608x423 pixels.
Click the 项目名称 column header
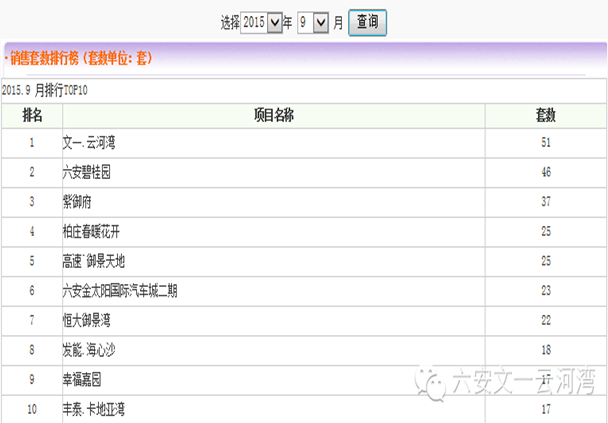273,116
